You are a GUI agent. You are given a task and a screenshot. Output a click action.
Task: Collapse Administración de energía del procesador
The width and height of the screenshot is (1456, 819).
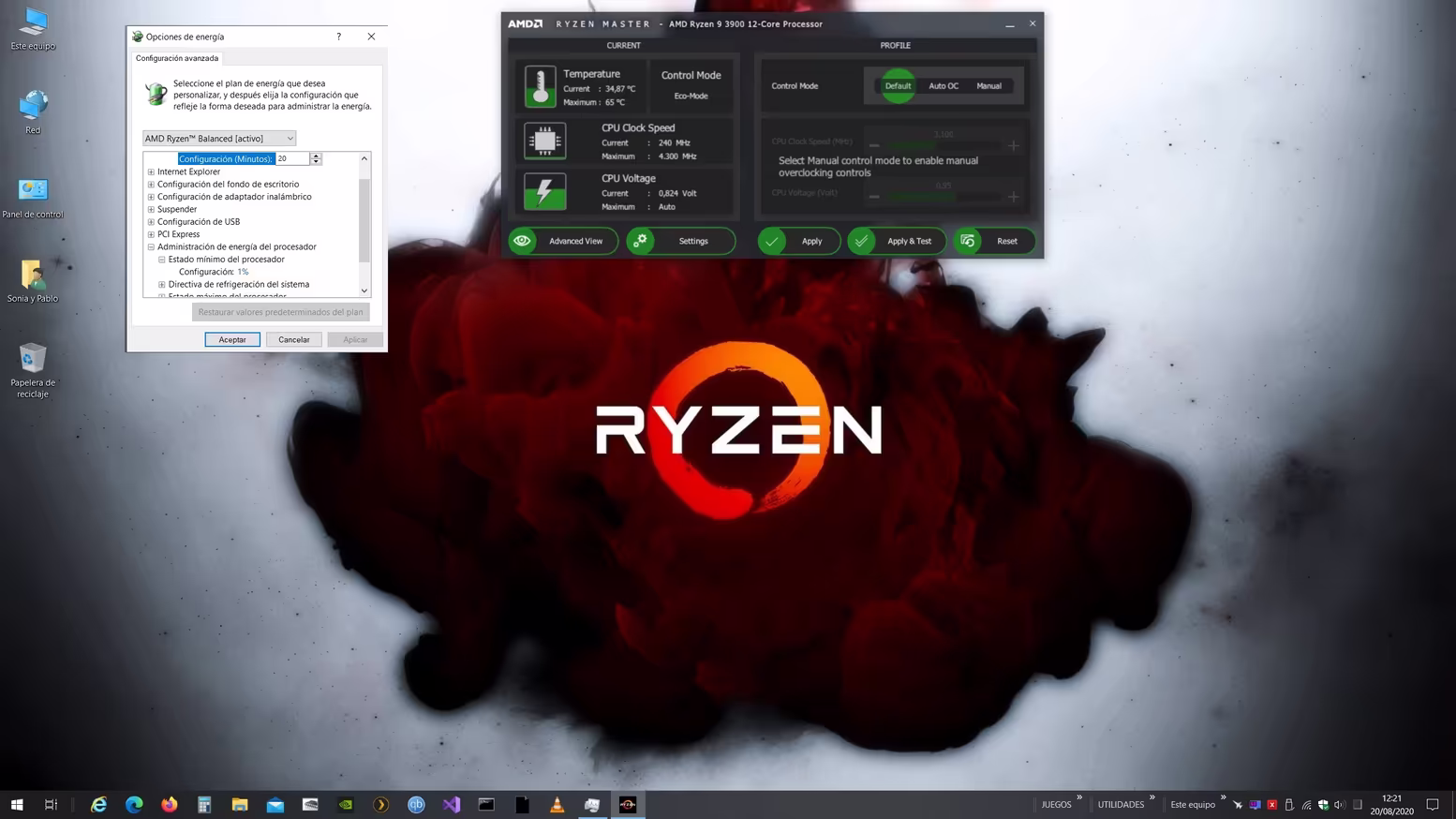[151, 246]
